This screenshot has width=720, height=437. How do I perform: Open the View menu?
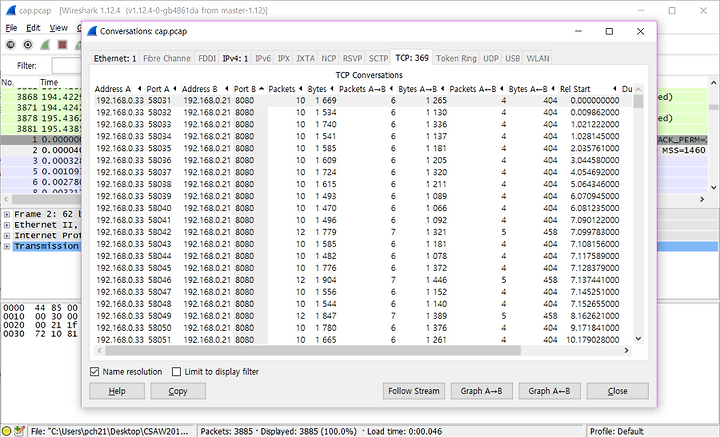58,28
